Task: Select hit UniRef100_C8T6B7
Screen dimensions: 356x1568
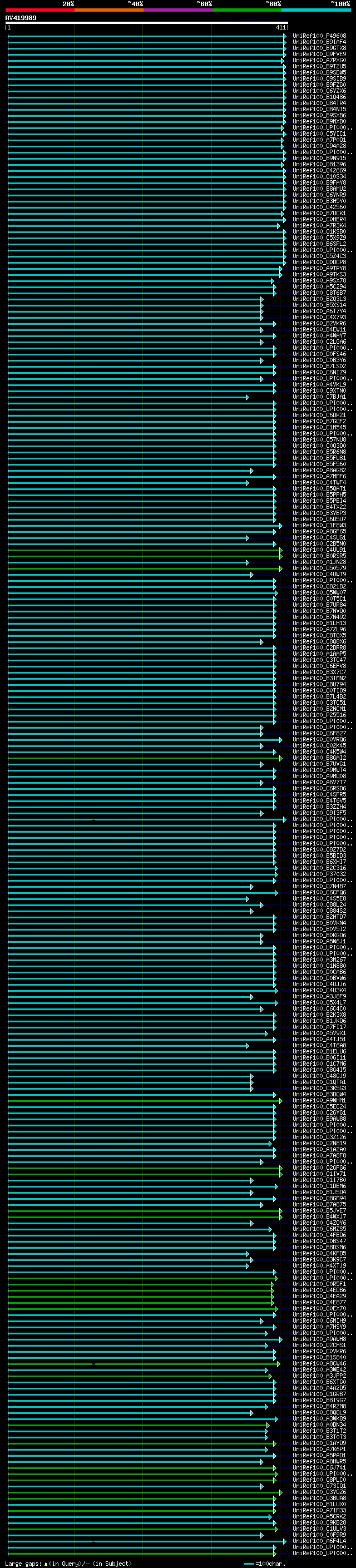Action: [319, 293]
